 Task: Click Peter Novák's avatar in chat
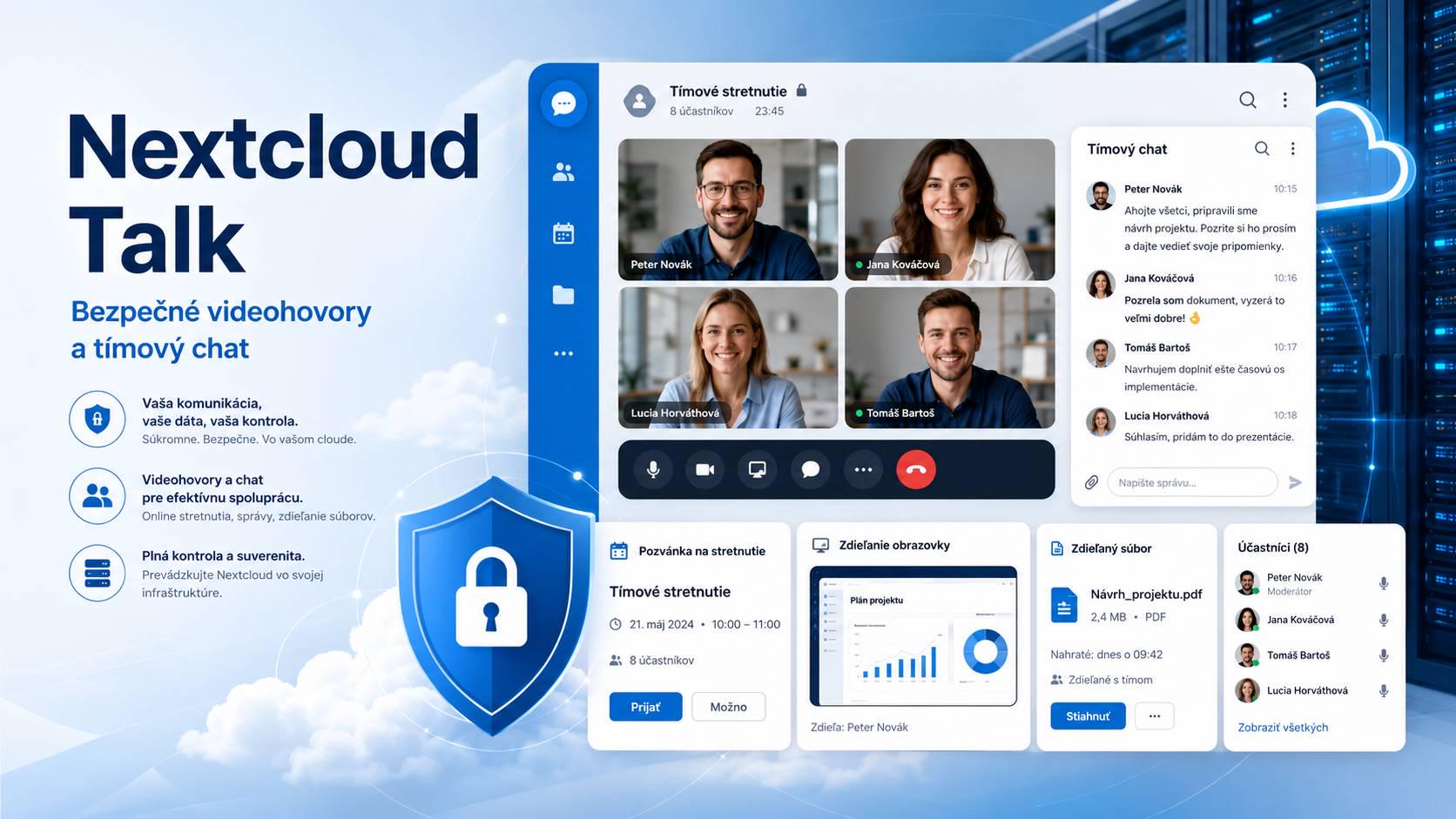[1101, 196]
